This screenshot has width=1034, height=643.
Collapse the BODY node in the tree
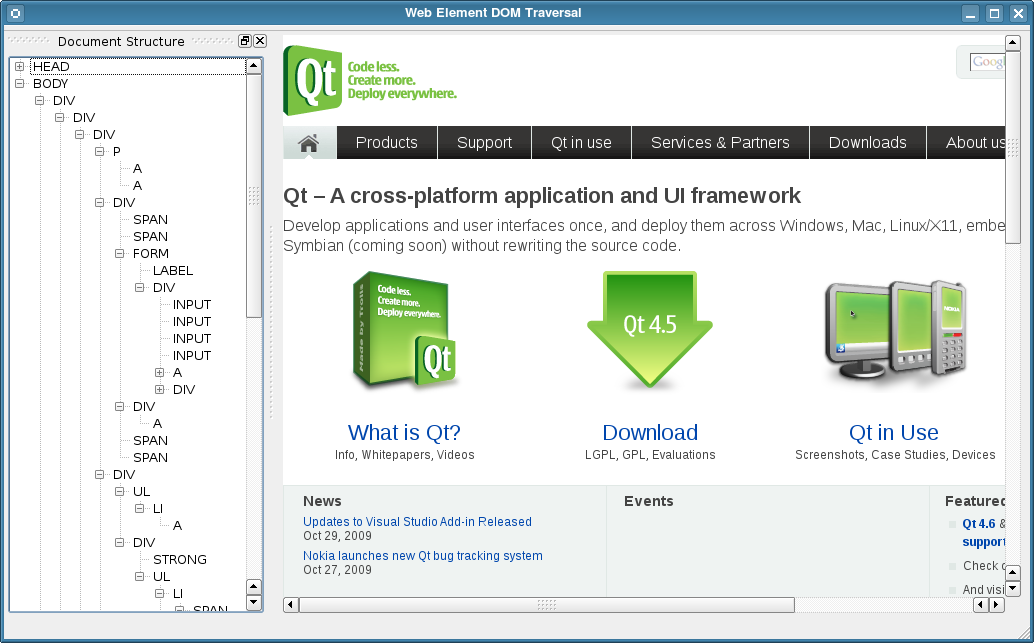click(x=20, y=84)
